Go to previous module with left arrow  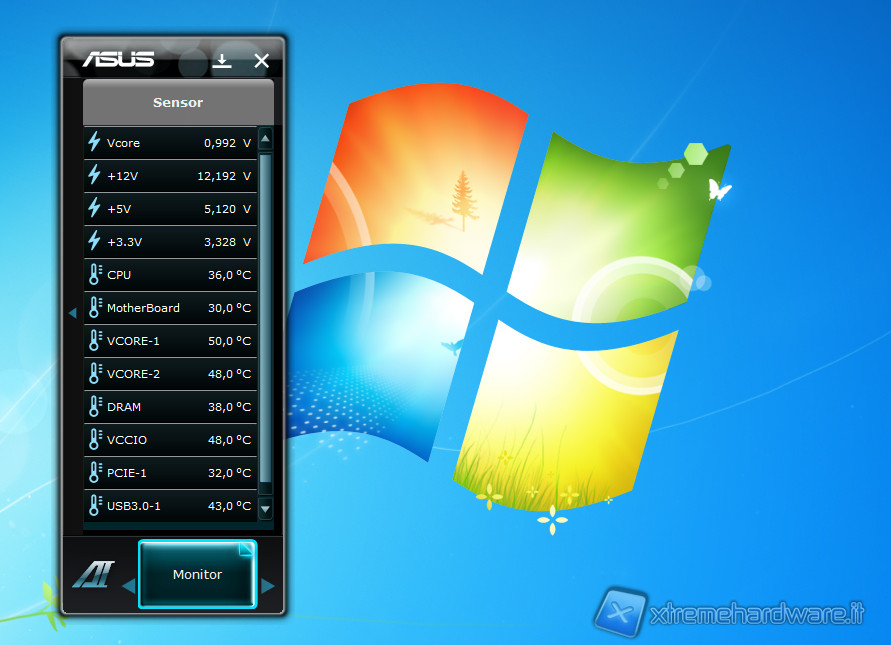(x=128, y=586)
